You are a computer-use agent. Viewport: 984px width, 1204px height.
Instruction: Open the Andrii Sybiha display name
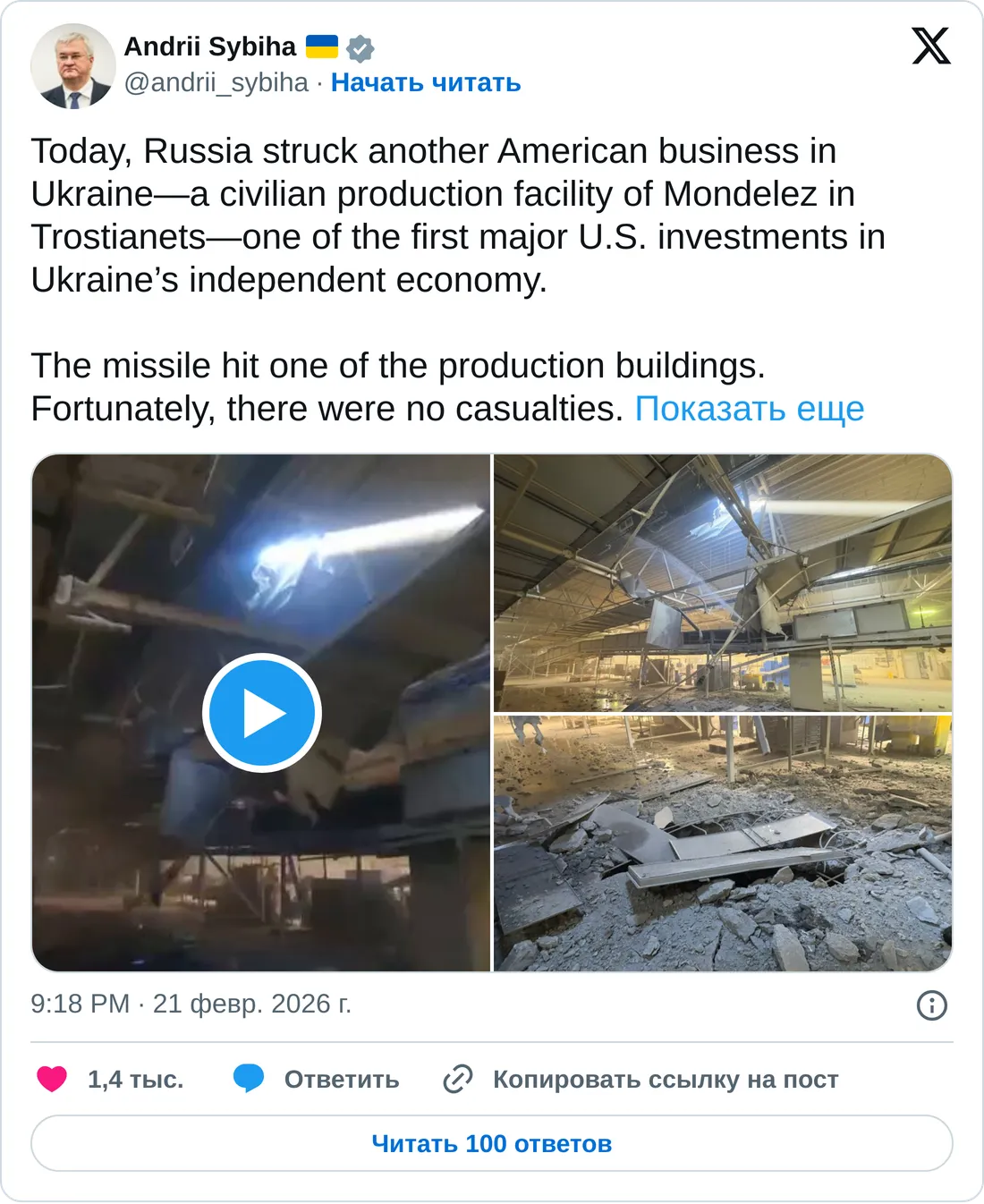pos(209,47)
